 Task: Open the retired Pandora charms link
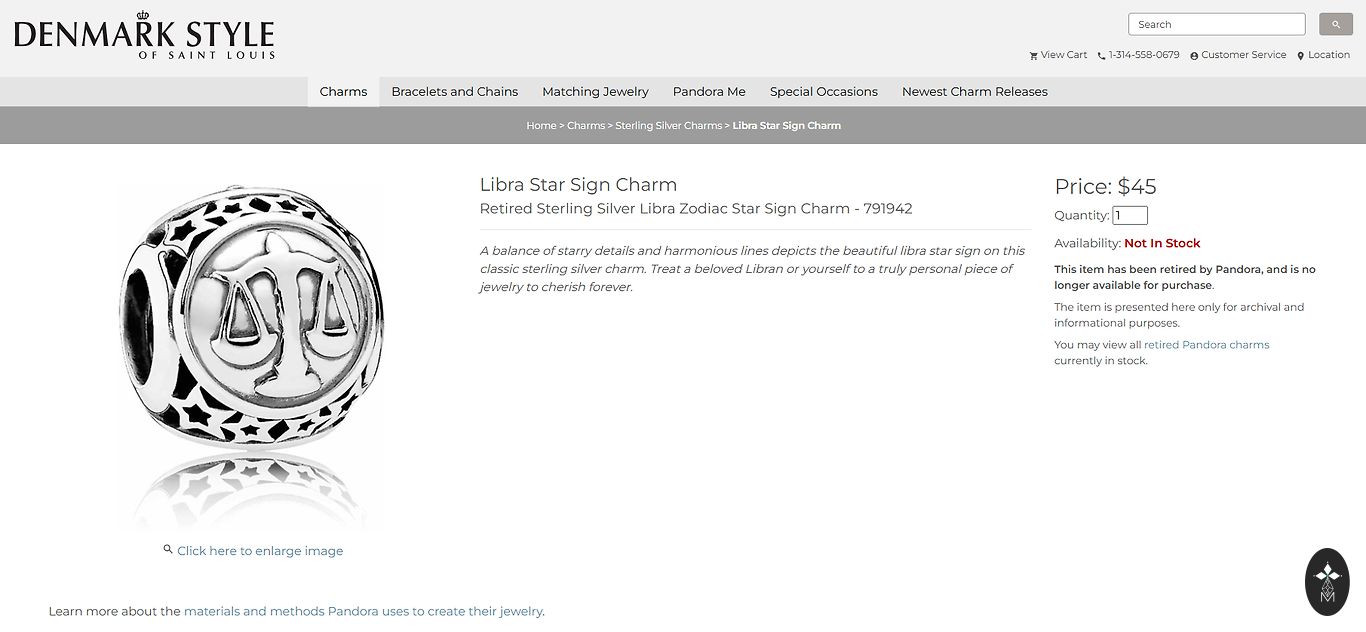coord(1207,345)
